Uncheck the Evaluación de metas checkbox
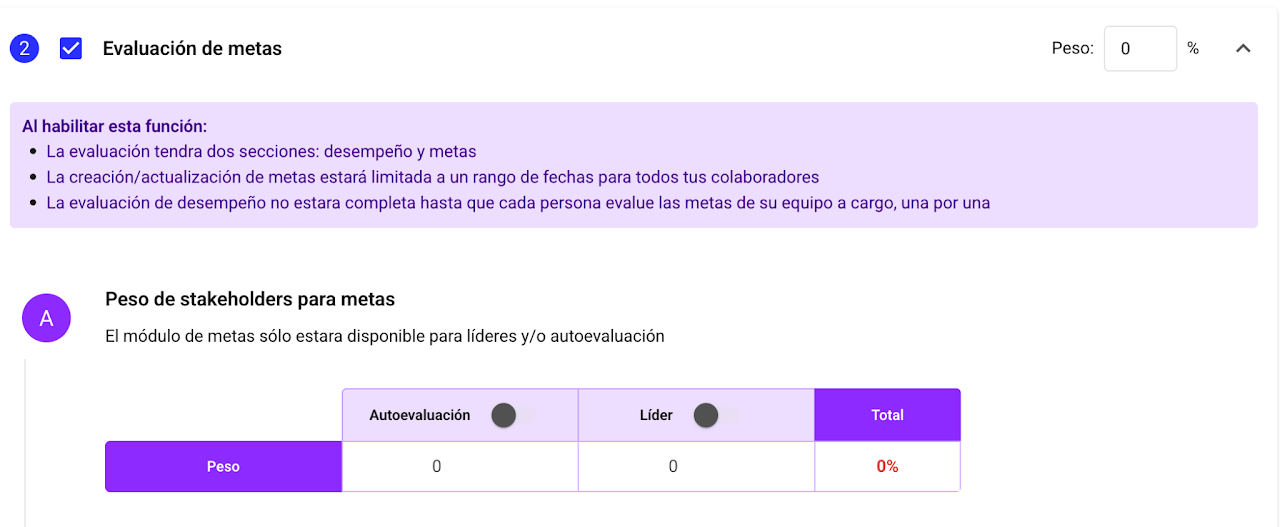The height and width of the screenshot is (527, 1280). [x=71, y=48]
